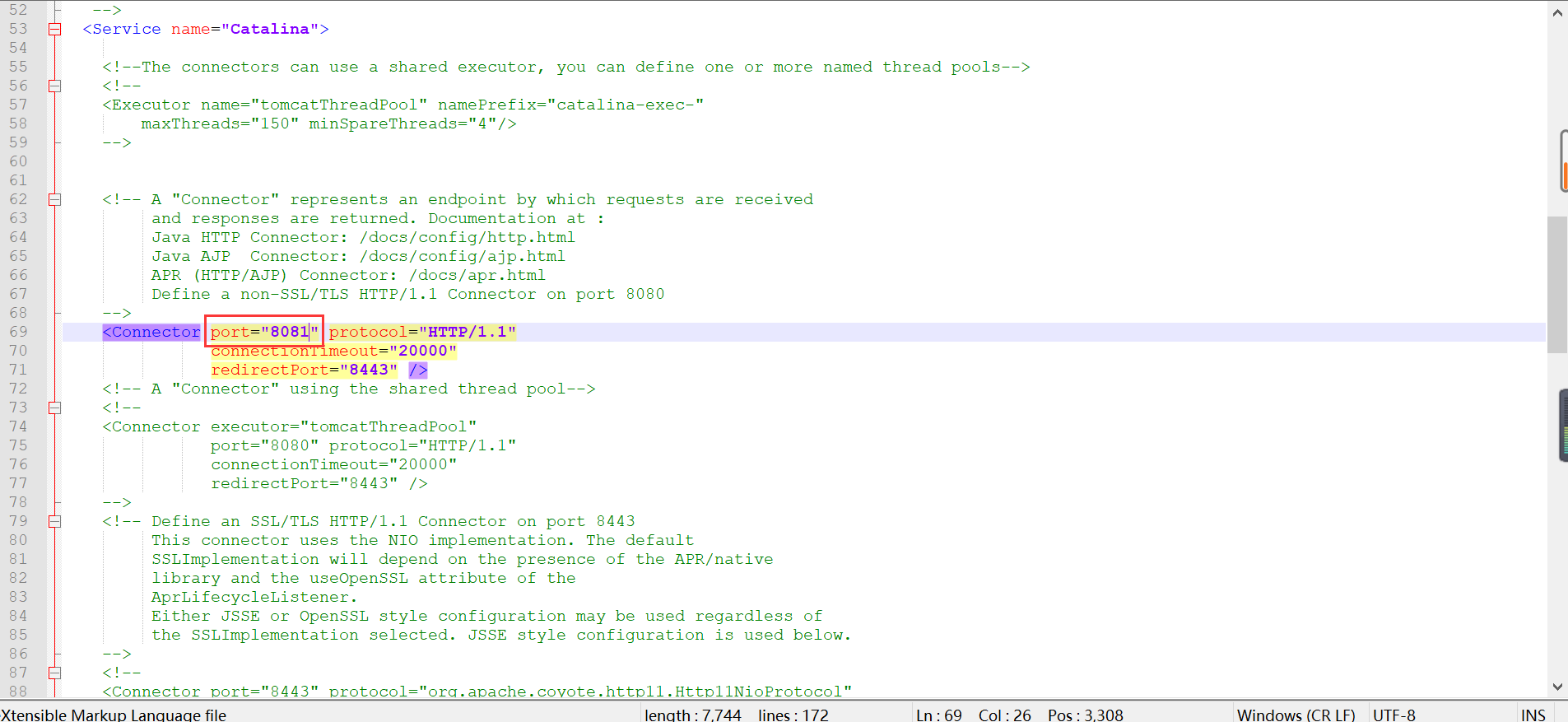Viewport: 1568px width, 722px height.
Task: Click the Xtensible Markup Language file status label
Action: [x=114, y=715]
